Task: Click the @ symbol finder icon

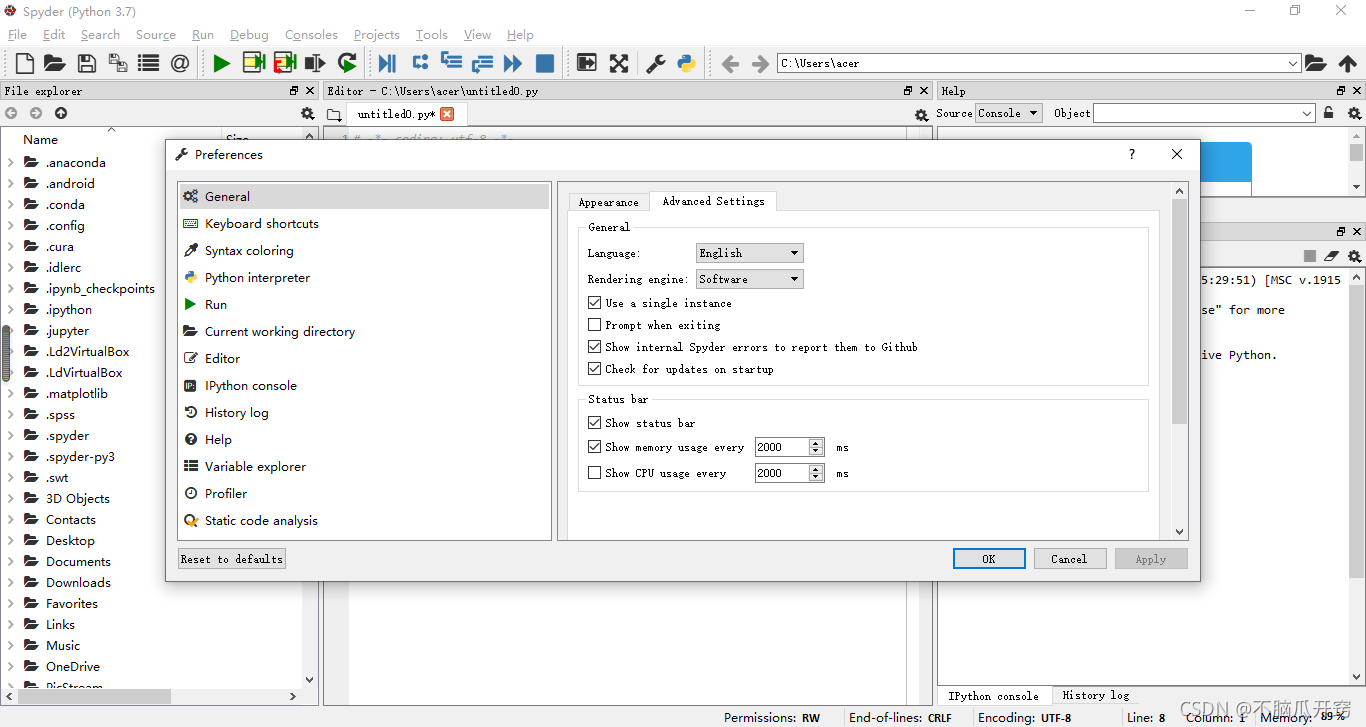Action: (x=180, y=63)
